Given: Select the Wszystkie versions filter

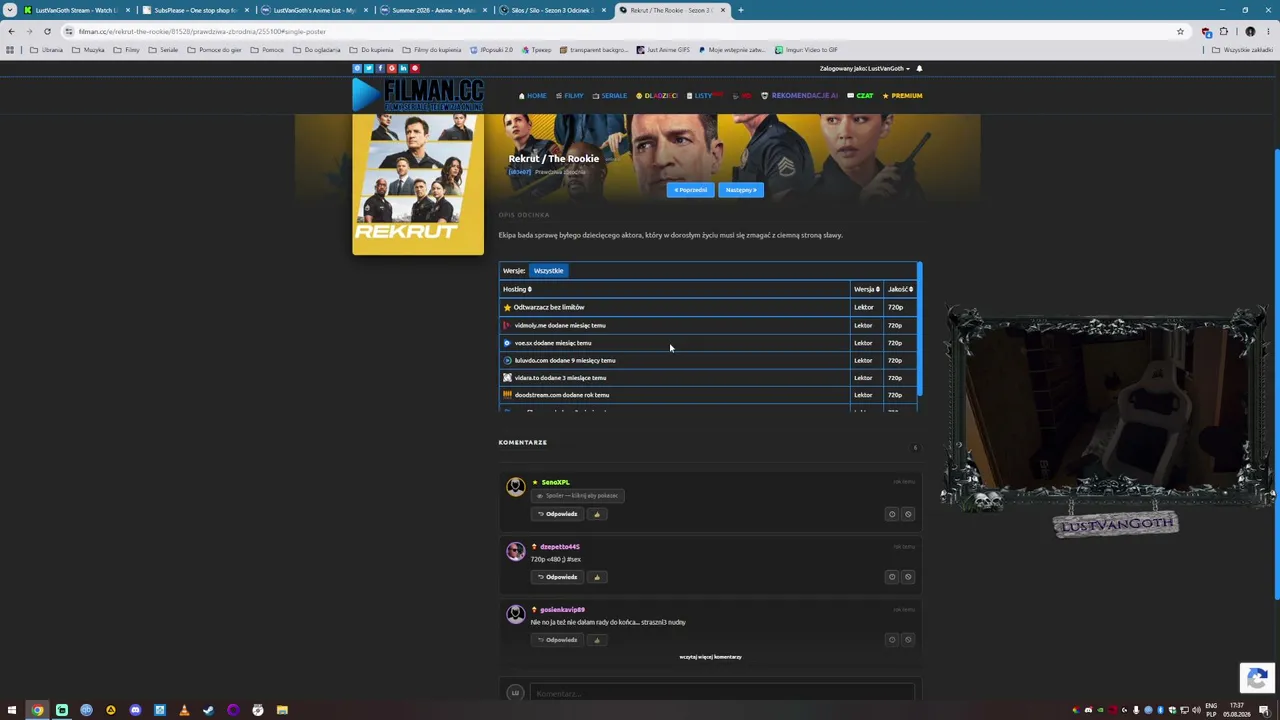Looking at the screenshot, I should pos(548,271).
